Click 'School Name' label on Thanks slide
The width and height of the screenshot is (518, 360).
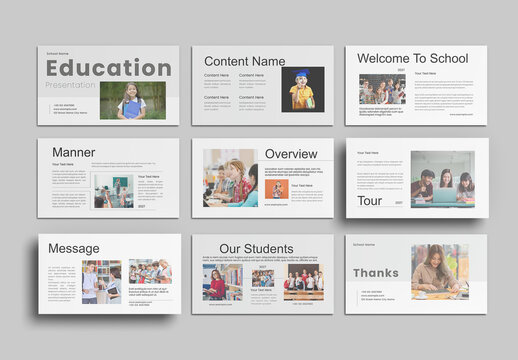(364, 245)
